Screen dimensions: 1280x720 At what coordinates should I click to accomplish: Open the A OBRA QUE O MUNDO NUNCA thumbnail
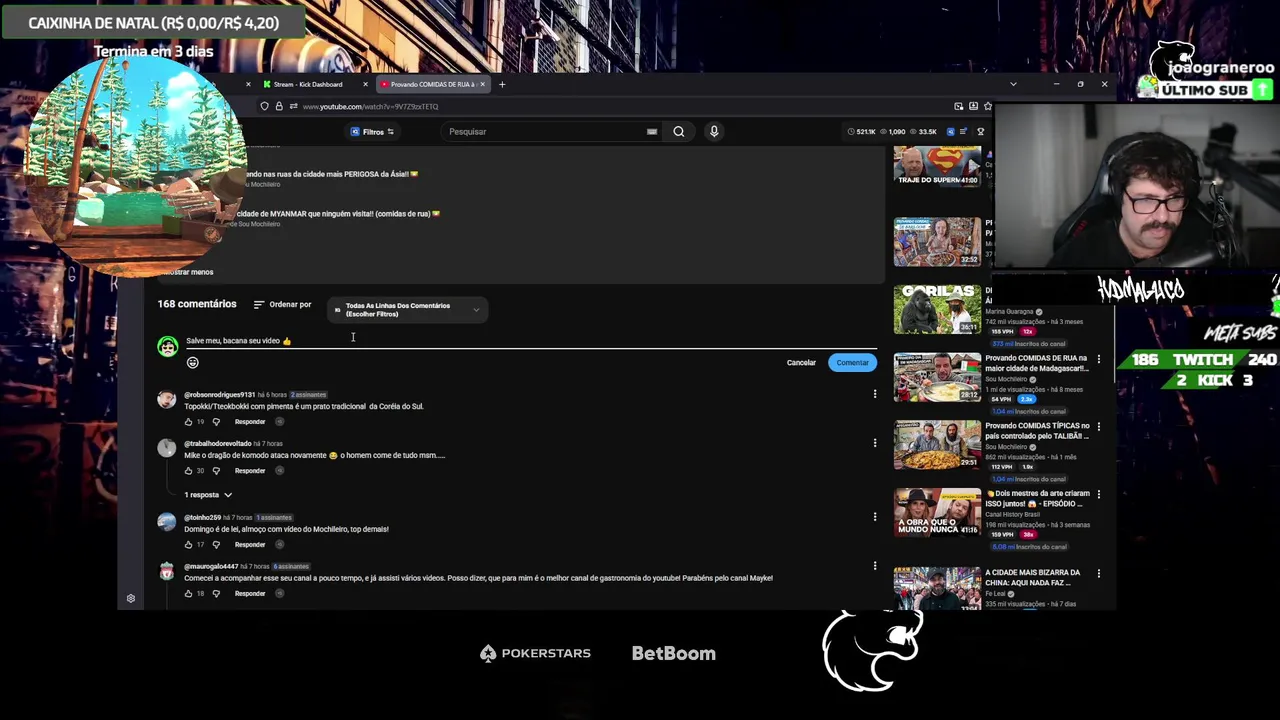click(937, 513)
